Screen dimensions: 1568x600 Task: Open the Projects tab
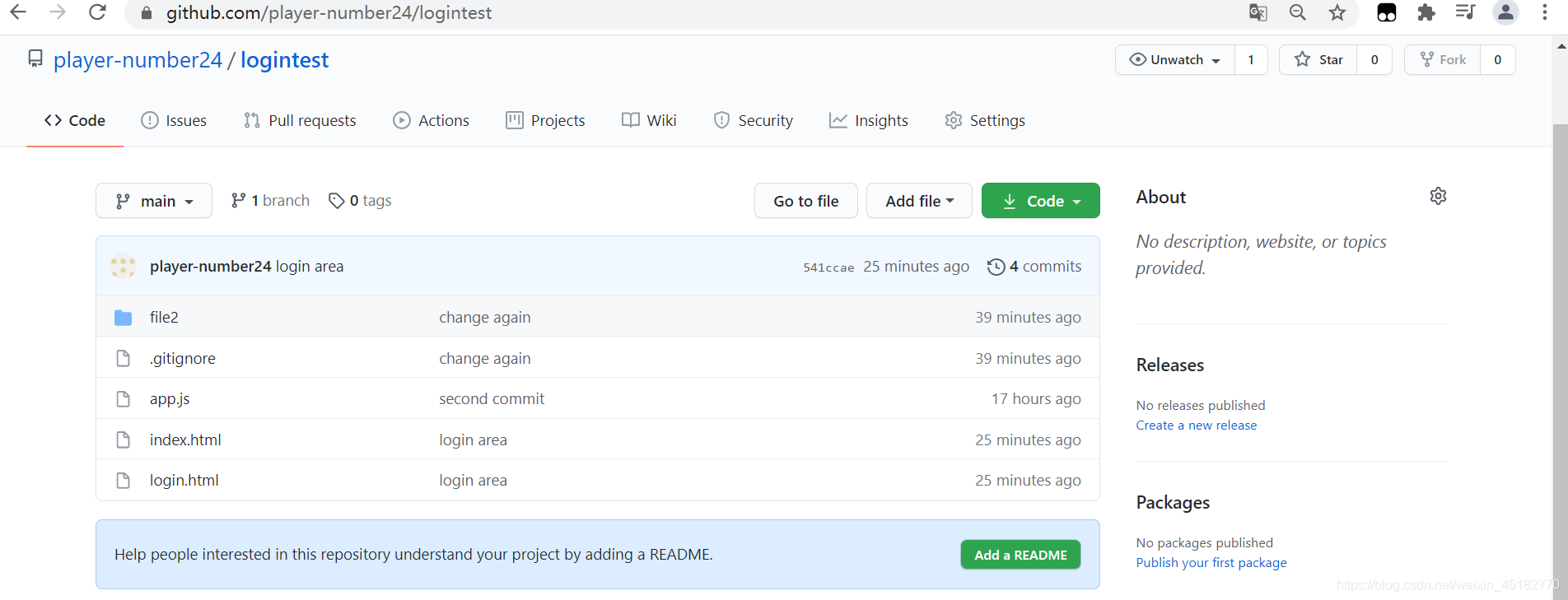click(545, 120)
